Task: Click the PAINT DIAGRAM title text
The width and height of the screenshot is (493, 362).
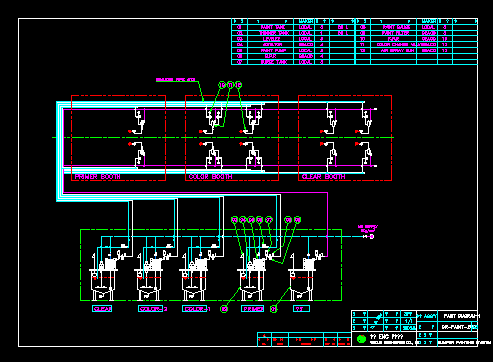Action: point(461,316)
